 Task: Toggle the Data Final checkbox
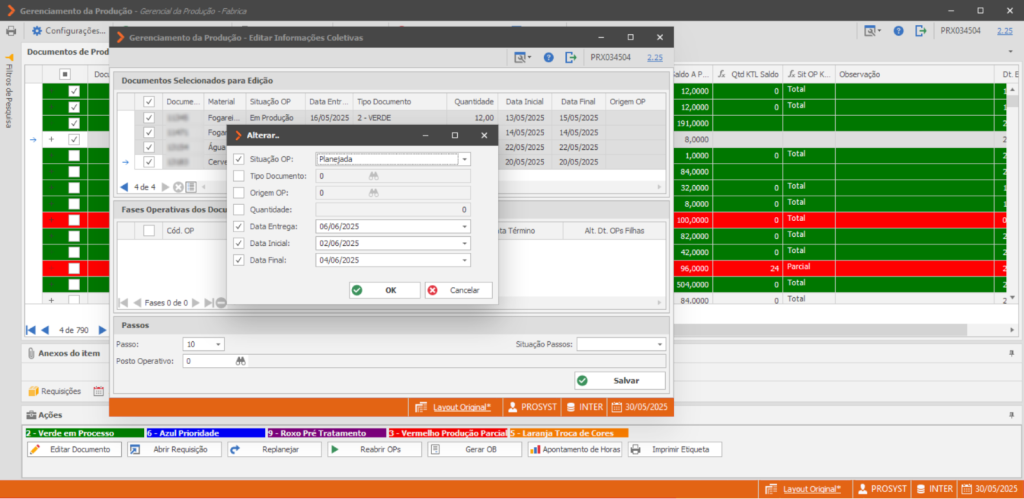239,260
